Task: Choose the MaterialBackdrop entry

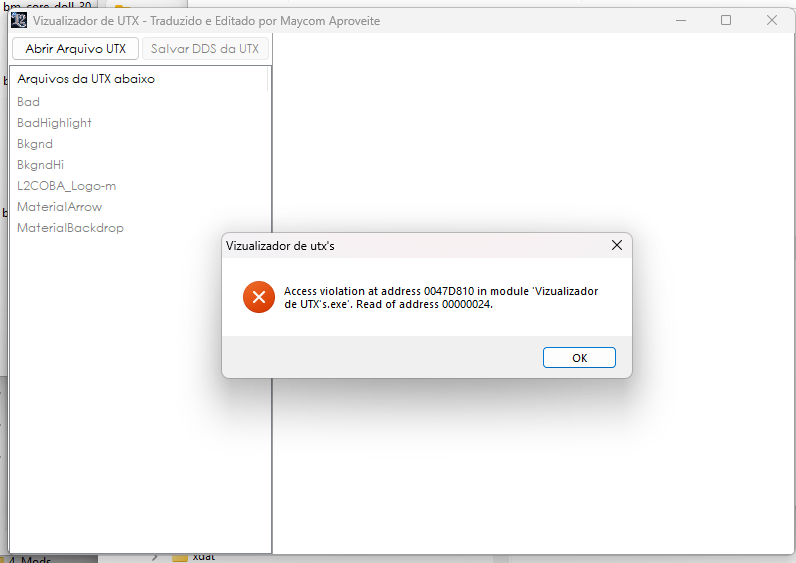Action: 71,228
